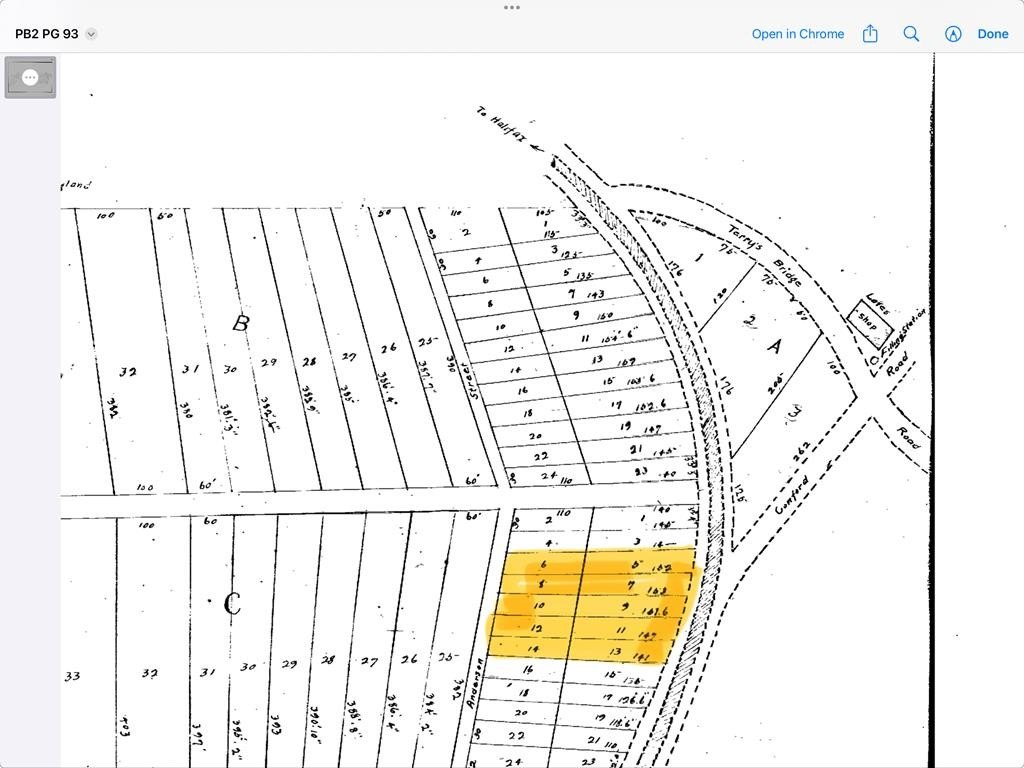The image size is (1024, 768).
Task: Activate the Markup pen icon
Action: 953,34
